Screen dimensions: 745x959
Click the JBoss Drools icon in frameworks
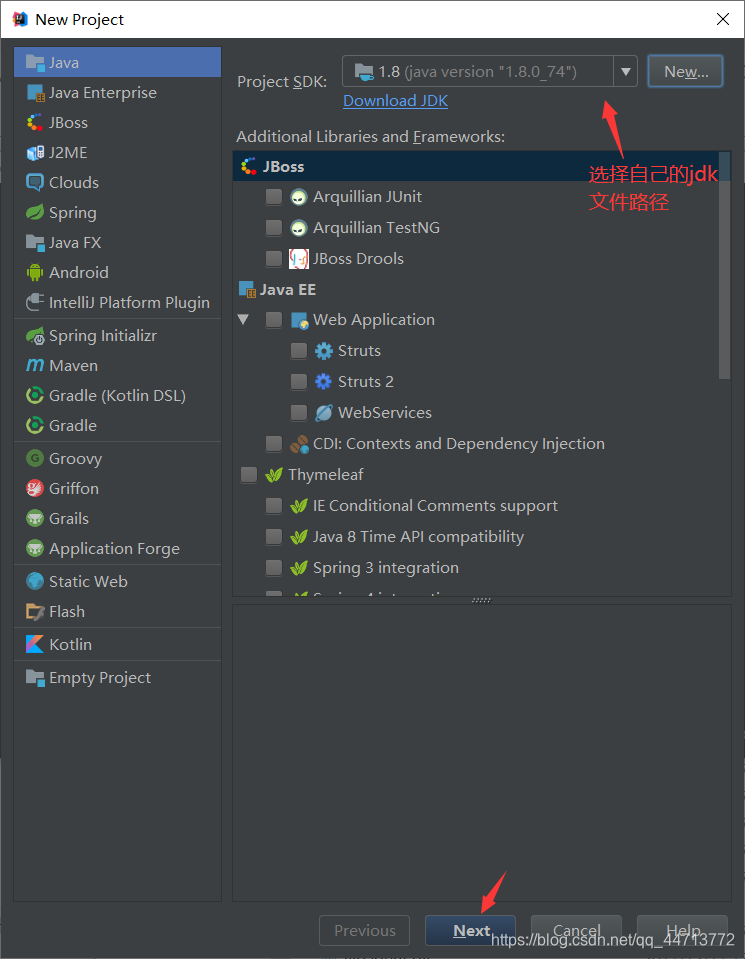click(298, 259)
